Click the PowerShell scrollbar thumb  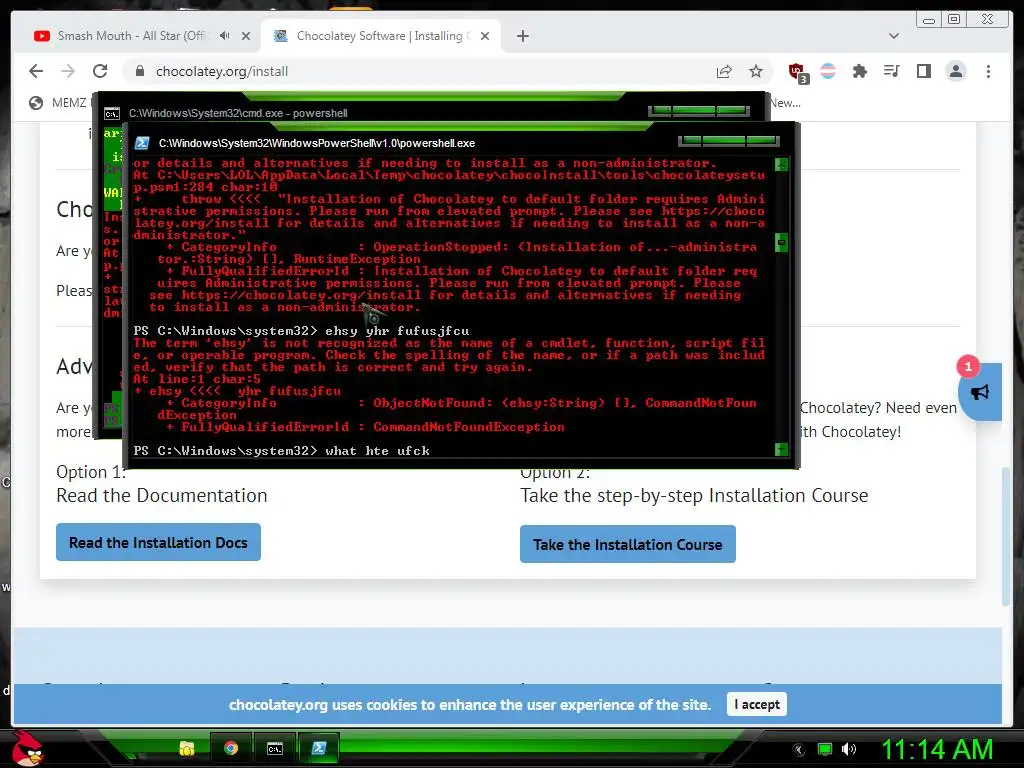(x=781, y=243)
